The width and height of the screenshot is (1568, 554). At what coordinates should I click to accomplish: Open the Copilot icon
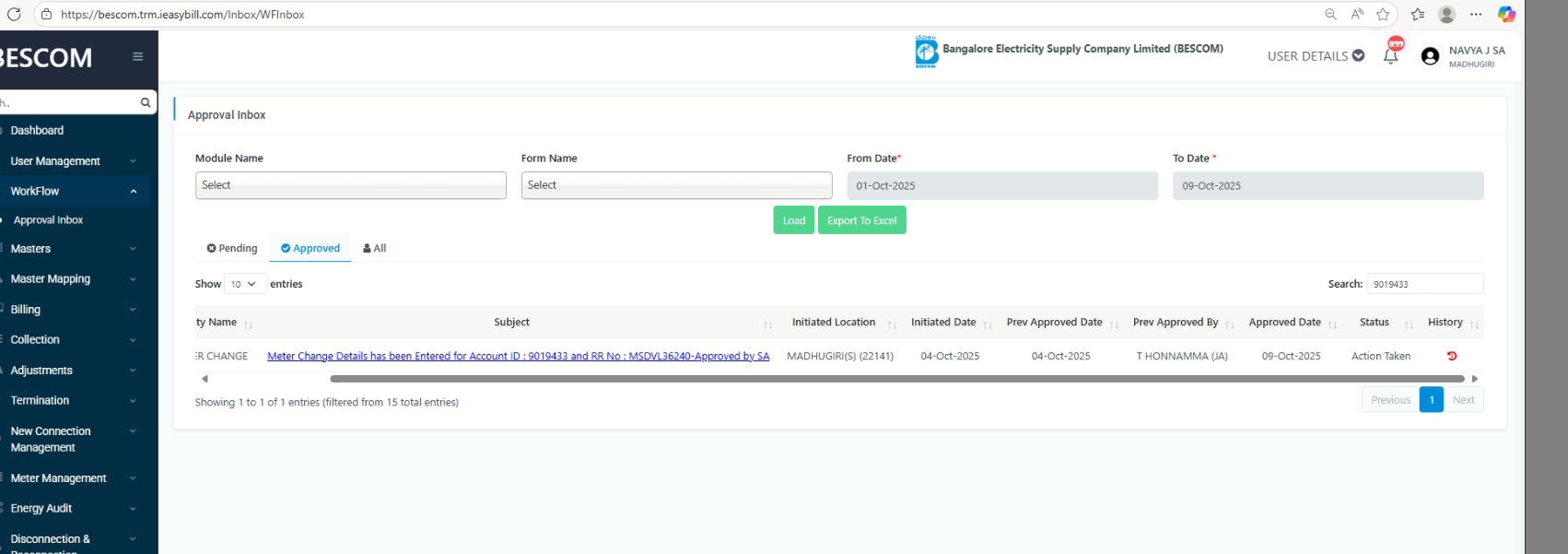1506,14
